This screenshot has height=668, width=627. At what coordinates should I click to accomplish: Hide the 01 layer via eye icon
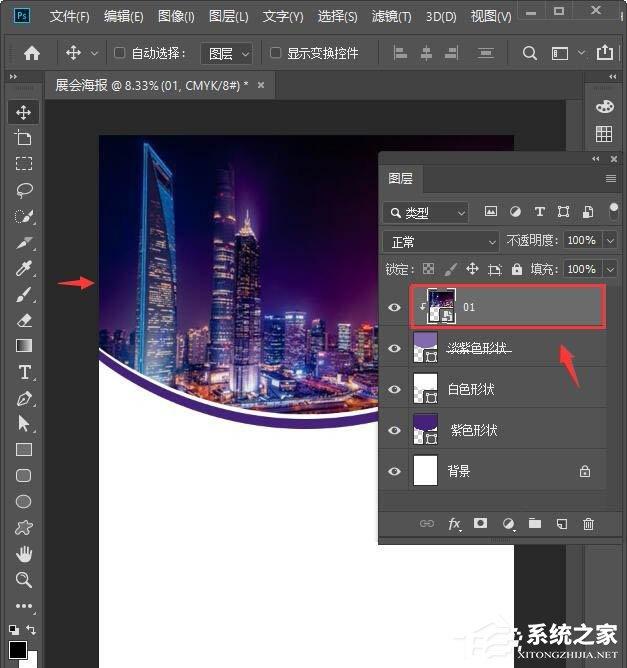coord(394,307)
